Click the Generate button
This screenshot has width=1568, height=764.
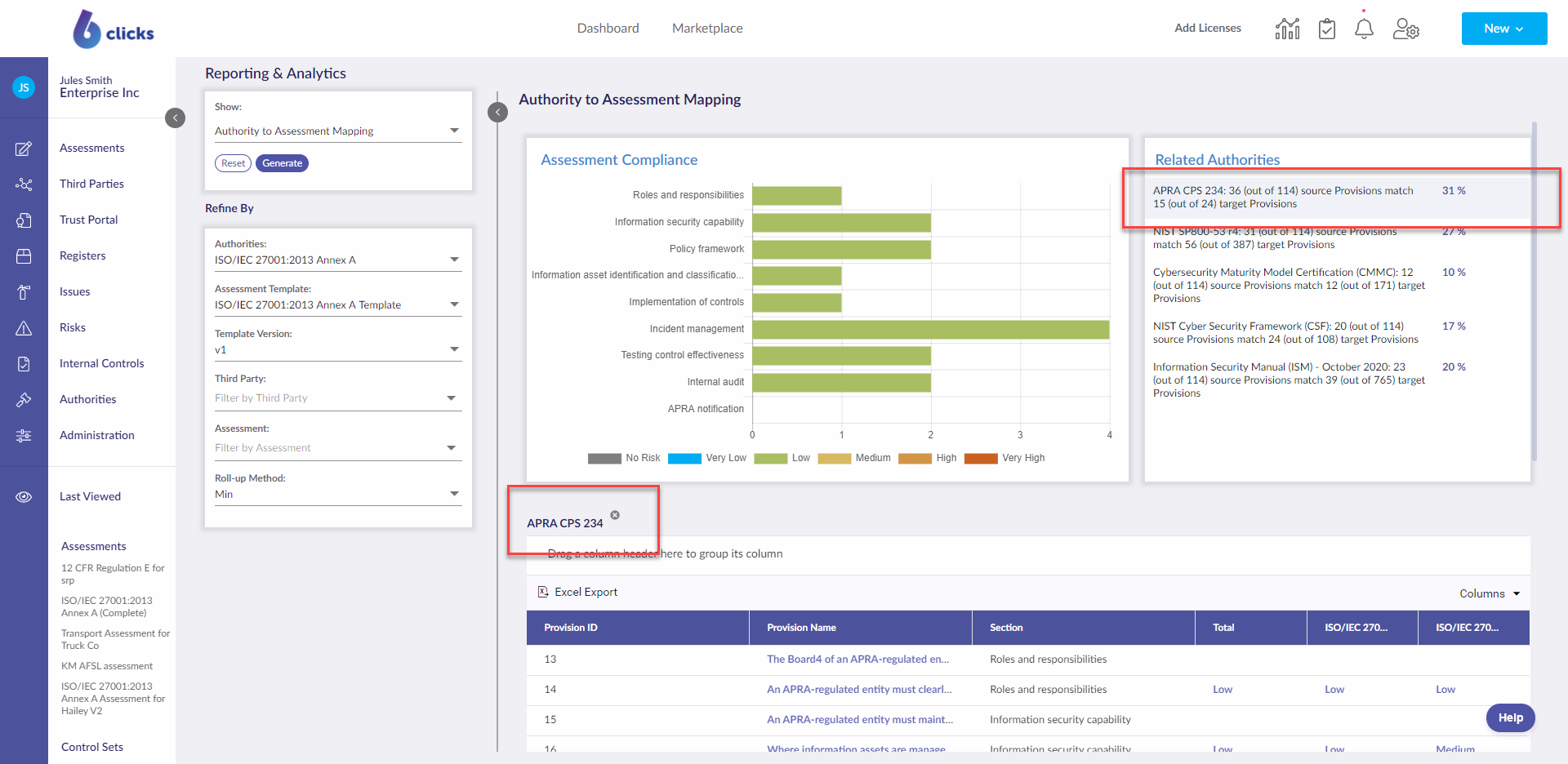[283, 163]
